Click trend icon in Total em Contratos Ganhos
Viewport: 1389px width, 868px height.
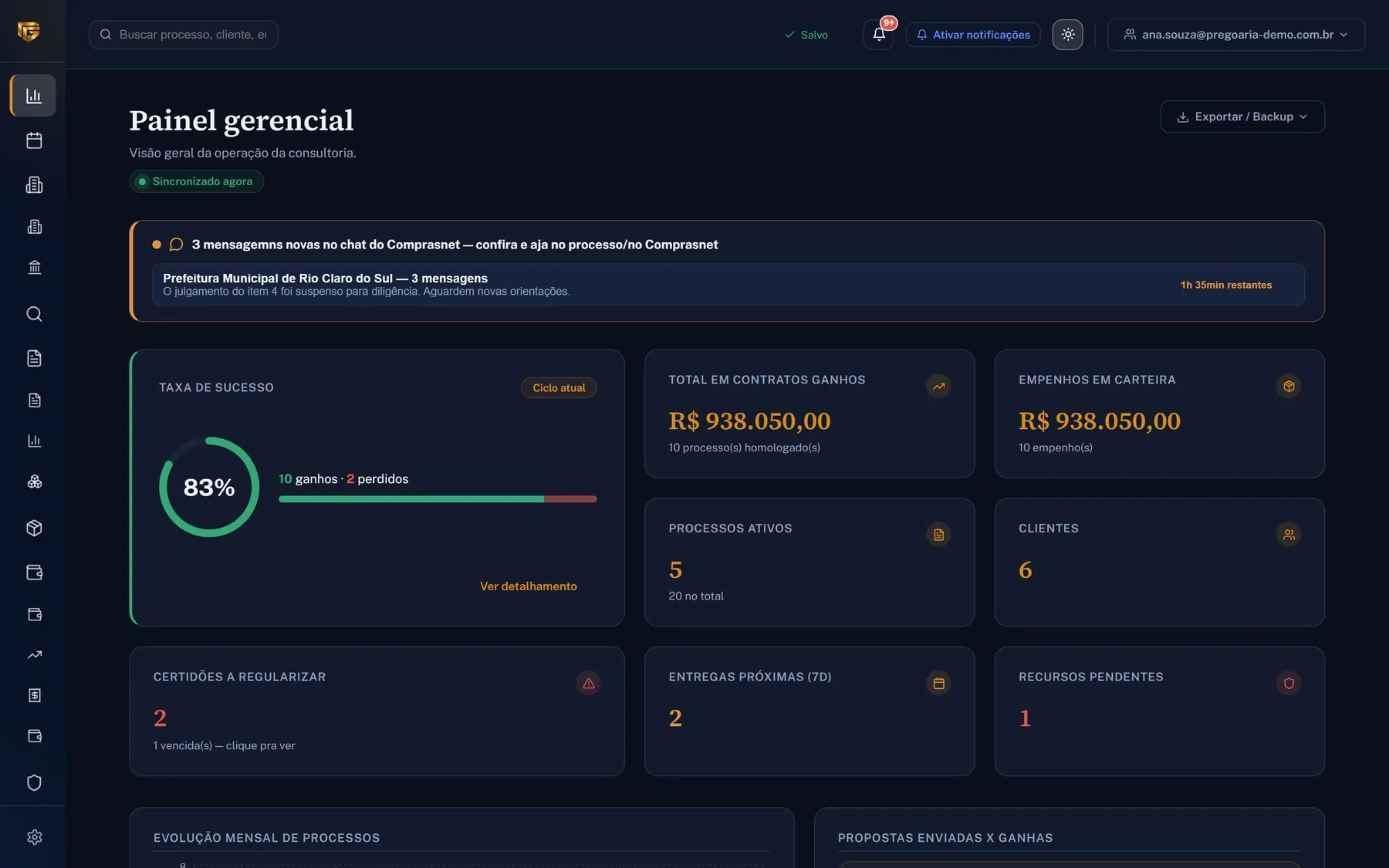tap(938, 387)
